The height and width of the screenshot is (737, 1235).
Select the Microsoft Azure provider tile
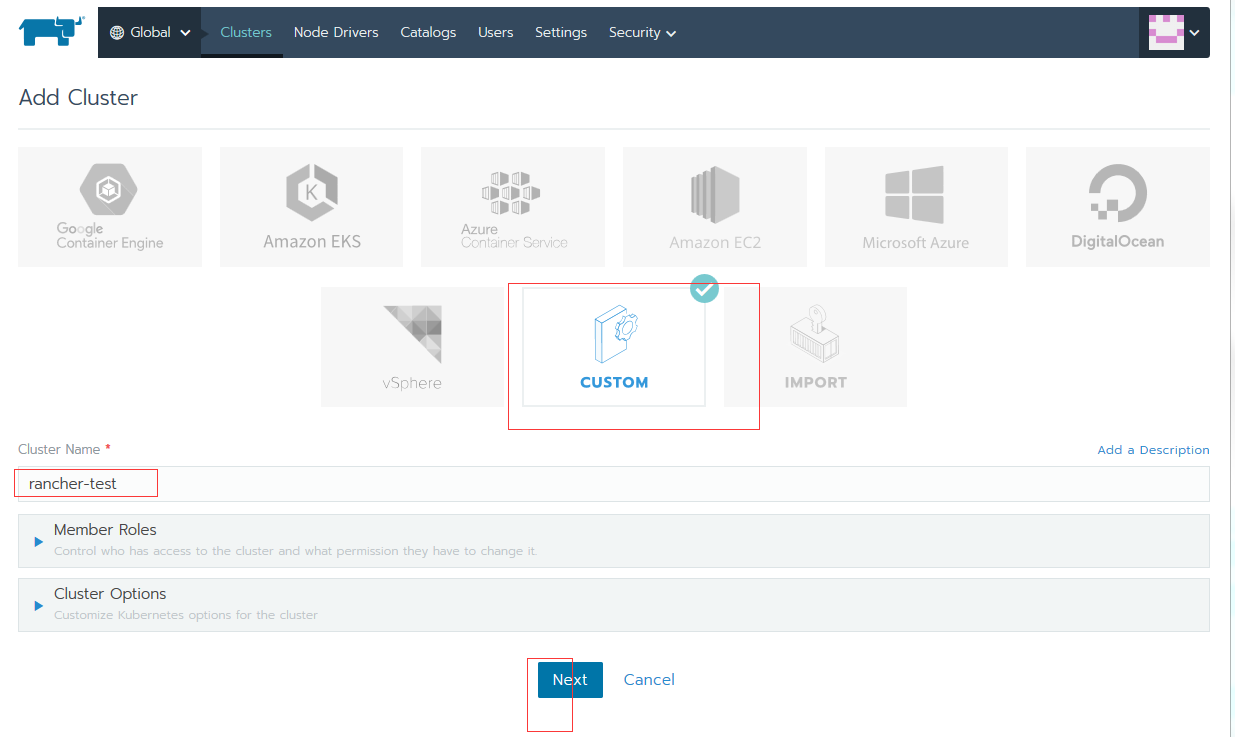coord(916,207)
